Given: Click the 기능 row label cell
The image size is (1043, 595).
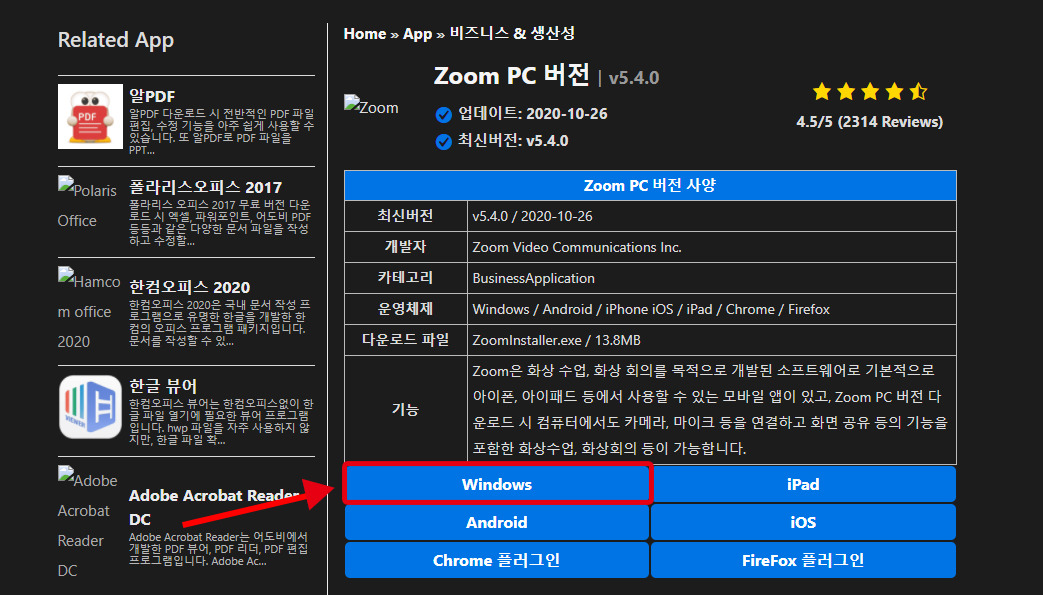Looking at the screenshot, I should [x=406, y=409].
